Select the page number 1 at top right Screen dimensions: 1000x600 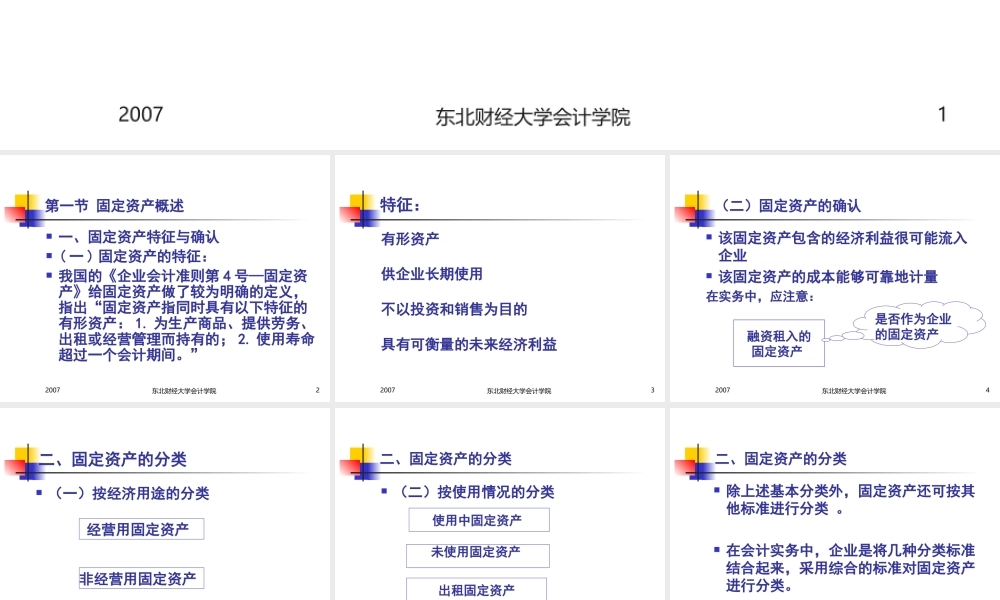point(942,114)
